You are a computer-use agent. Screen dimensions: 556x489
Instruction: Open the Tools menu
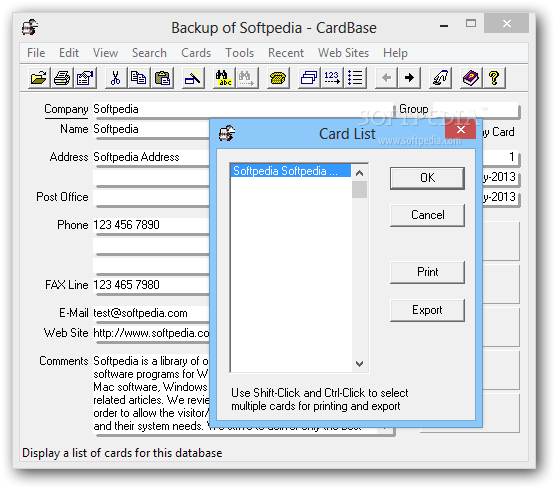point(240,53)
